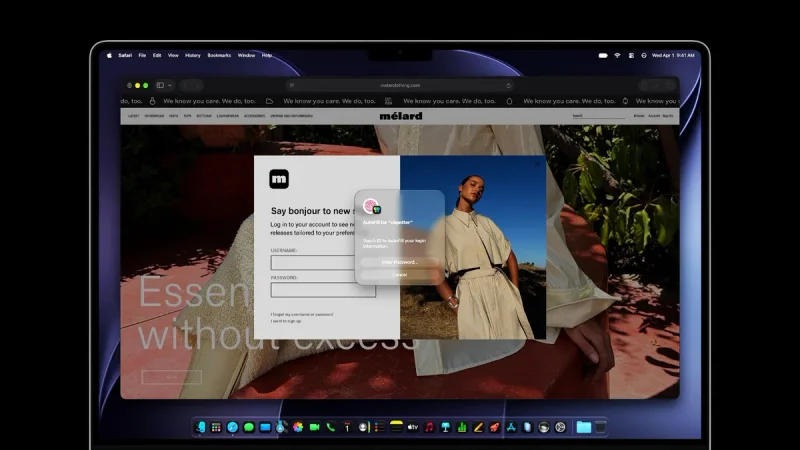Click the PASSWORD input field

point(323,290)
